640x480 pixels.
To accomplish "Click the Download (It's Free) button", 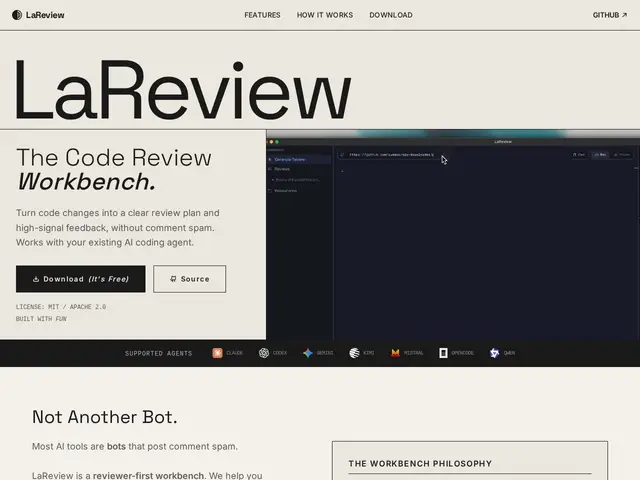I will (x=81, y=279).
